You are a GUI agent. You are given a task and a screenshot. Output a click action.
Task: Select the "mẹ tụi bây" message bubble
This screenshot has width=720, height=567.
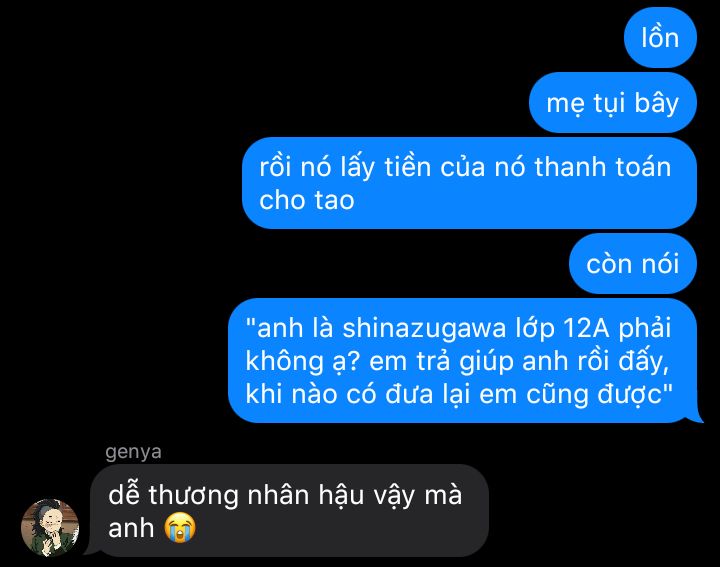(613, 102)
